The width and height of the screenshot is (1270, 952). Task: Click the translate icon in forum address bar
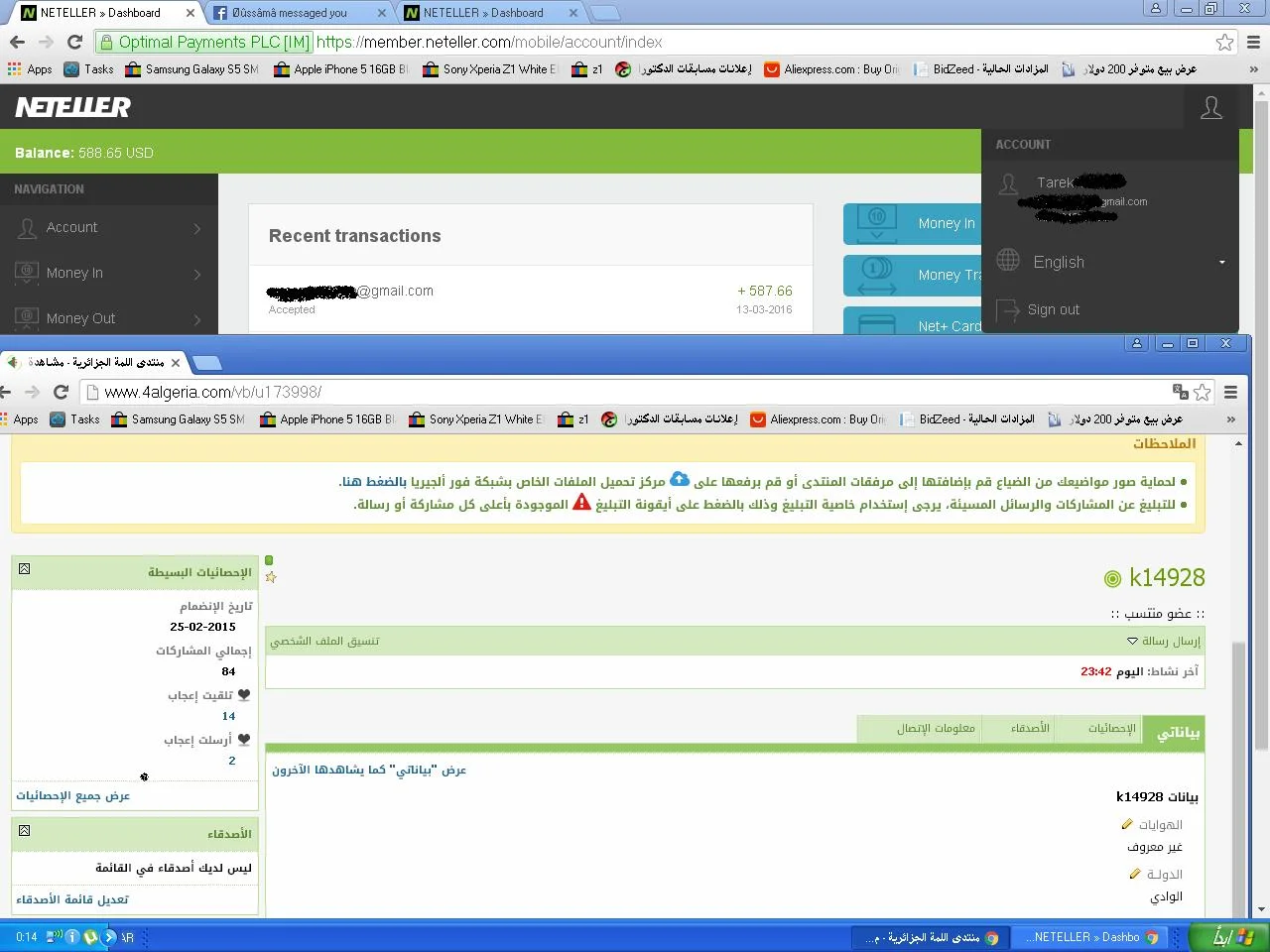(x=1180, y=392)
